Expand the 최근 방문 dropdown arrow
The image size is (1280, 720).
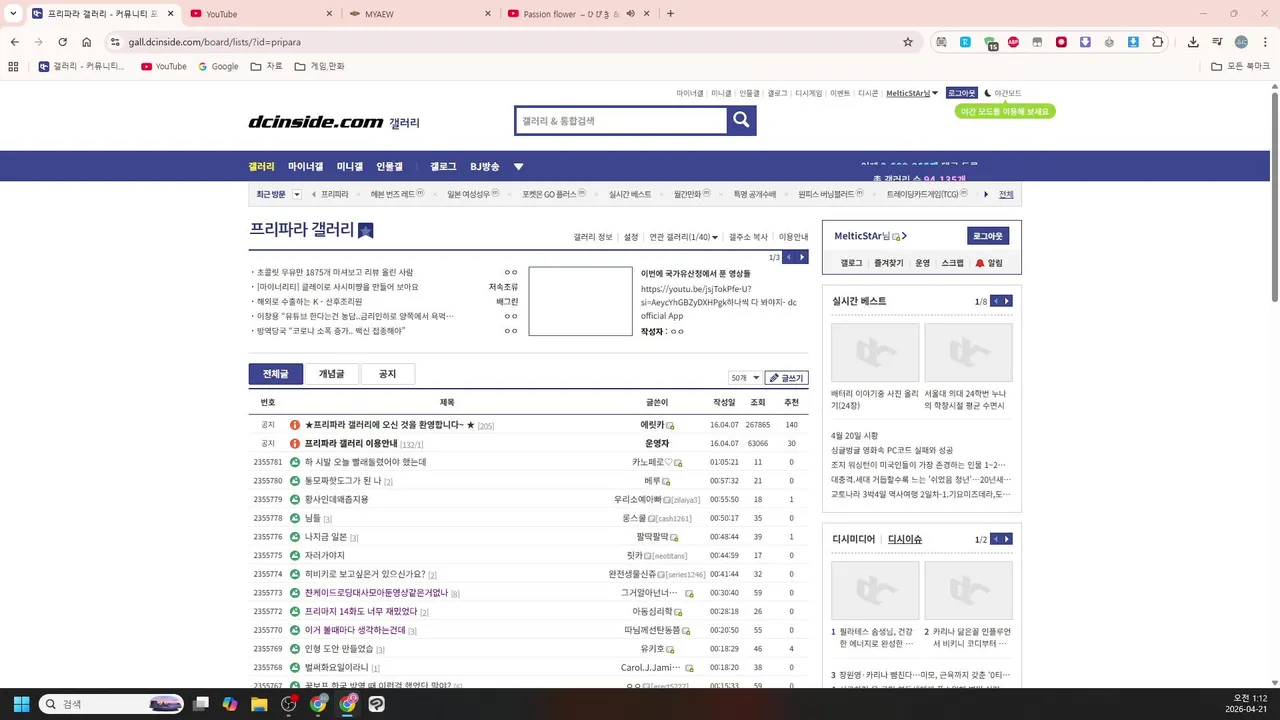point(296,194)
